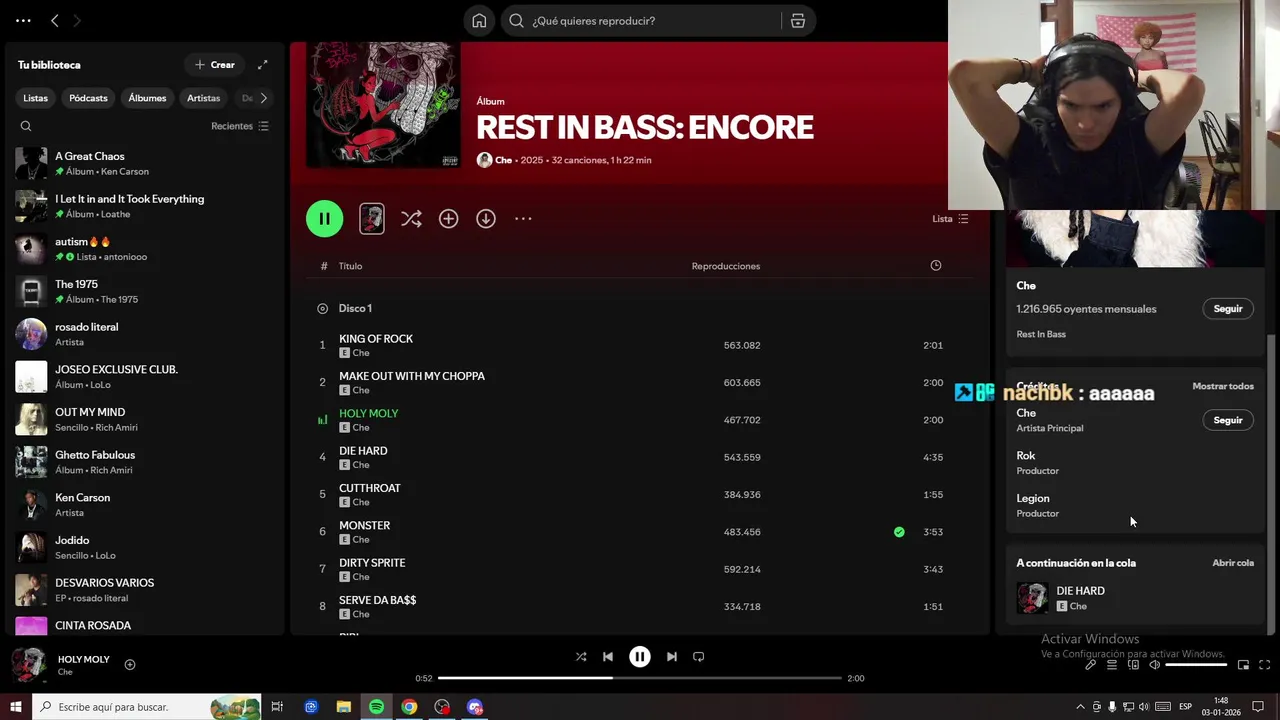Toggle repeat in the player bar
Viewport: 1280px width, 720px height.
pyautogui.click(x=699, y=657)
